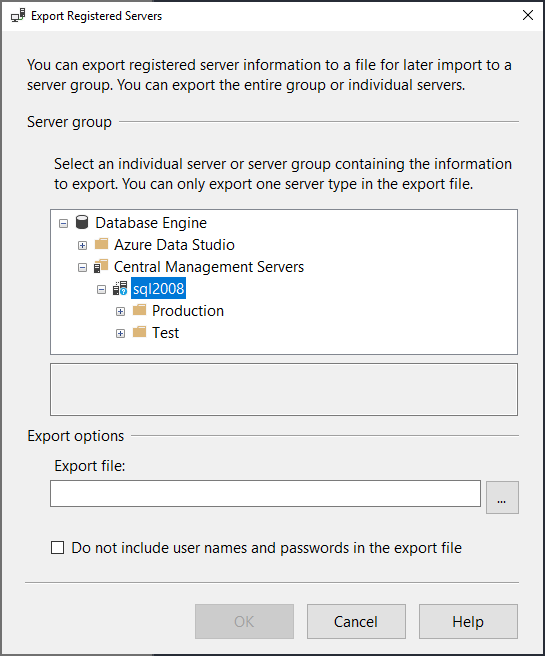Select the Database Engine tree label
This screenshot has height=656, width=545.
click(151, 223)
